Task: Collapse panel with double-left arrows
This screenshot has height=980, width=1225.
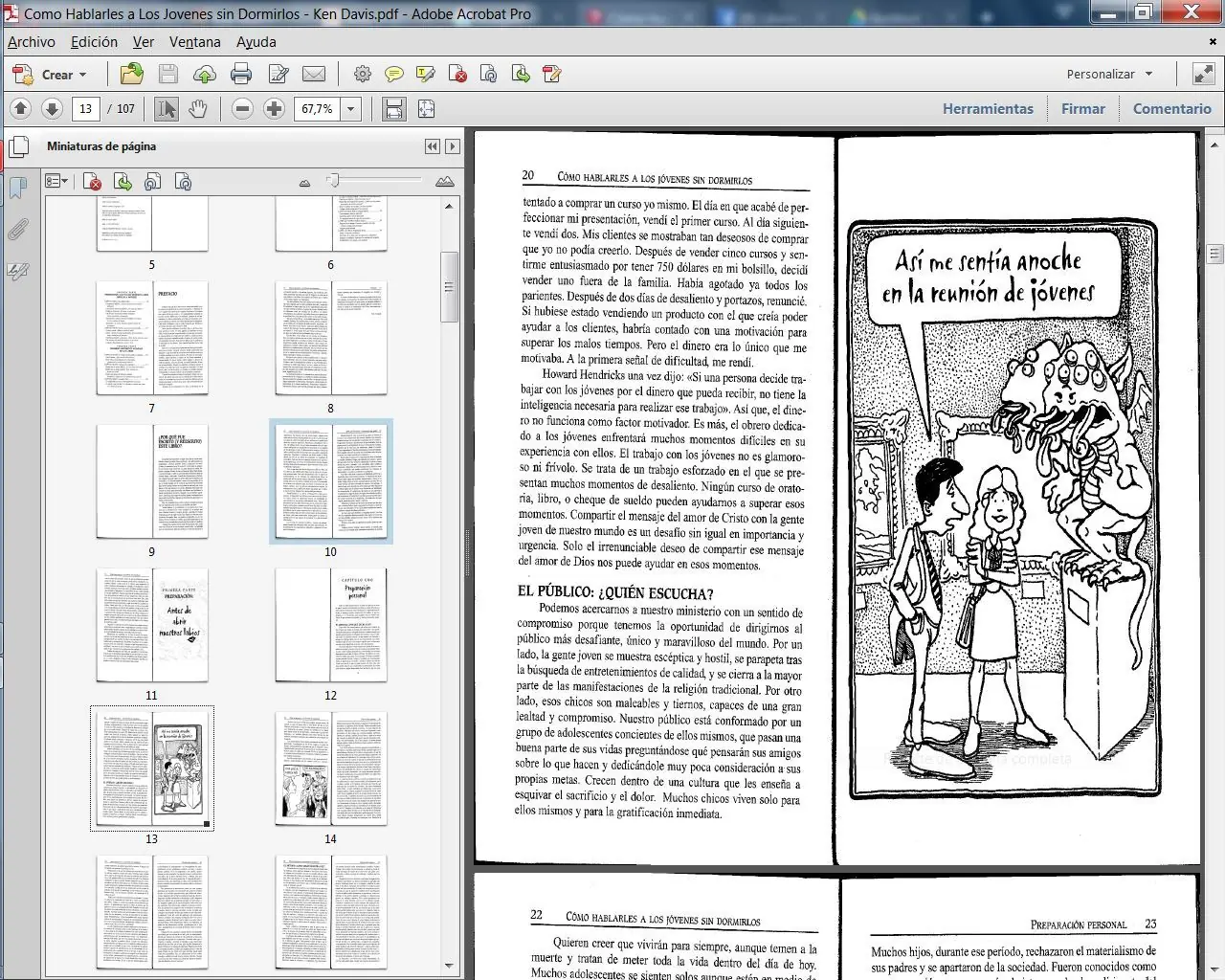Action: tap(433, 146)
